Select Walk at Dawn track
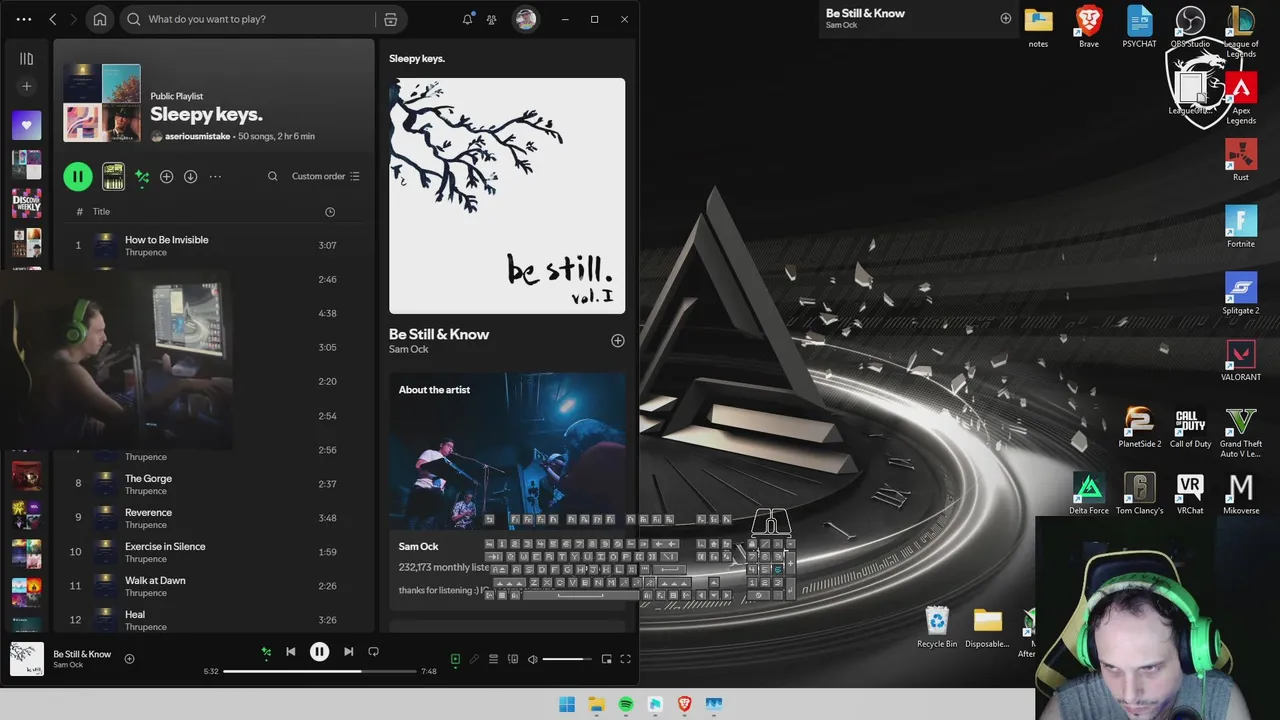 pos(215,586)
